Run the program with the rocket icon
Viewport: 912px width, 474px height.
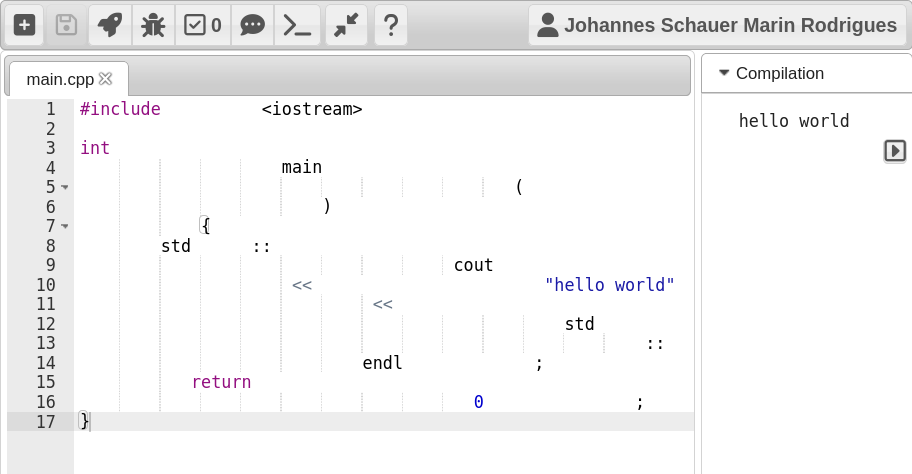pos(110,25)
